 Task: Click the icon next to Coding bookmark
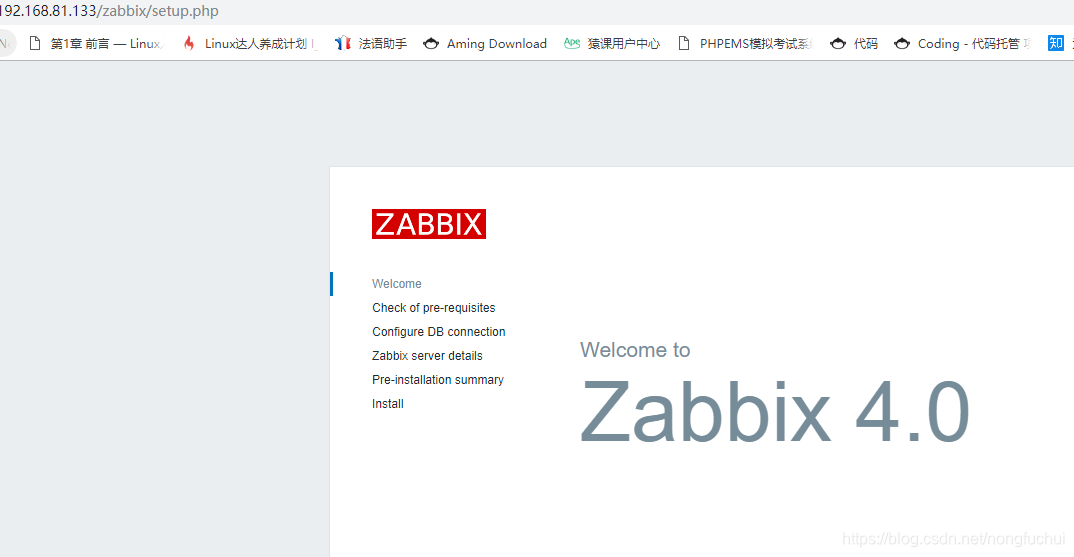[x=902, y=44]
